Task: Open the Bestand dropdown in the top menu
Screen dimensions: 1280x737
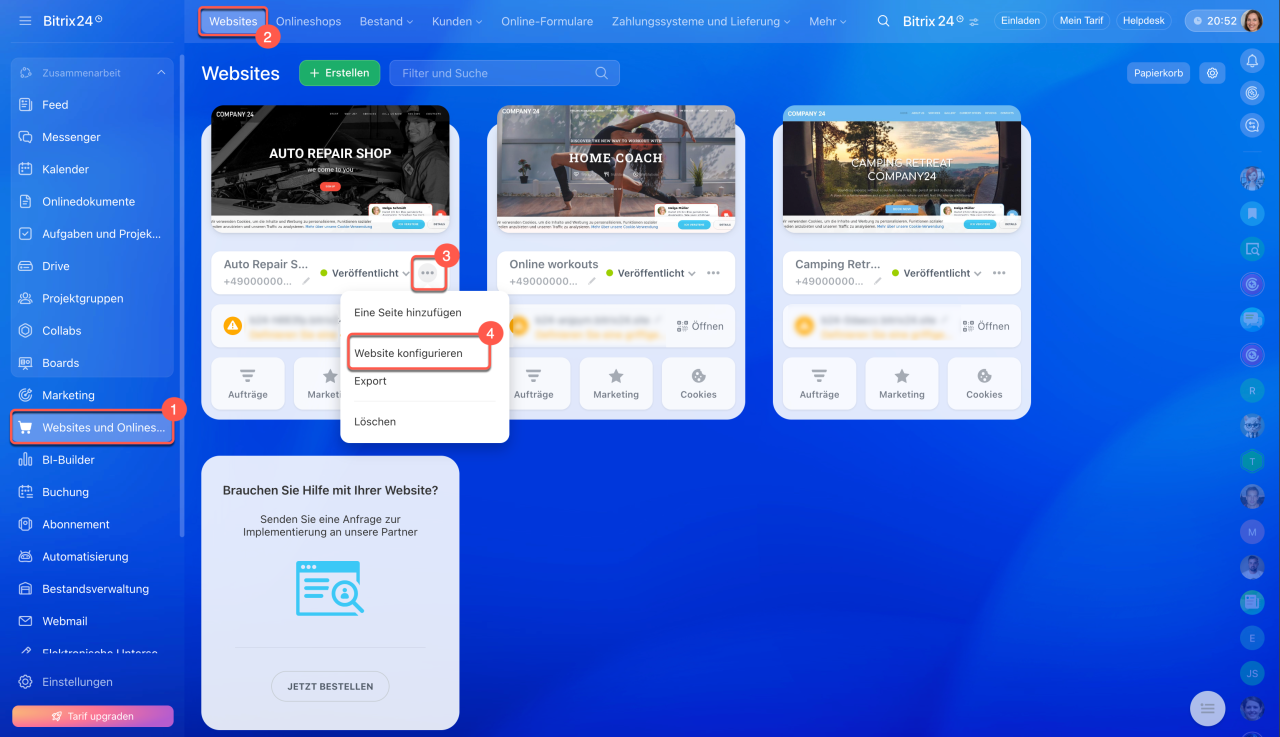Action: pyautogui.click(x=387, y=21)
